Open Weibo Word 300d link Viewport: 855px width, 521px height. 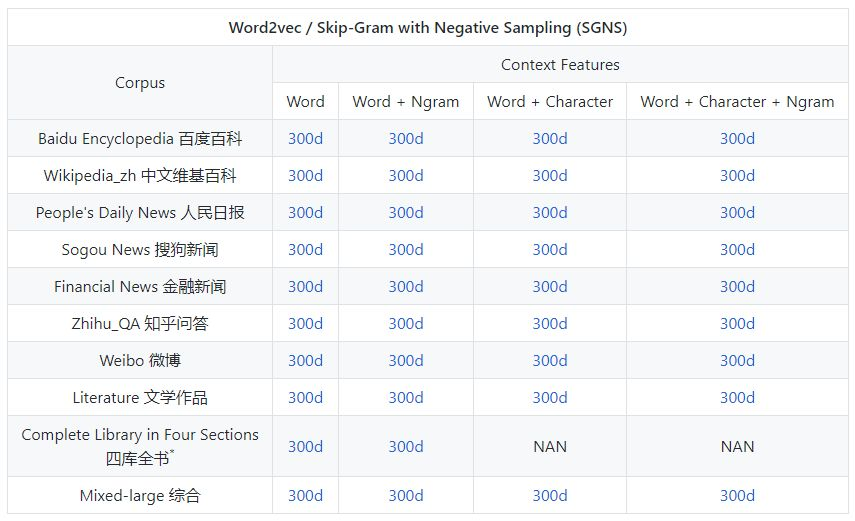[305, 361]
